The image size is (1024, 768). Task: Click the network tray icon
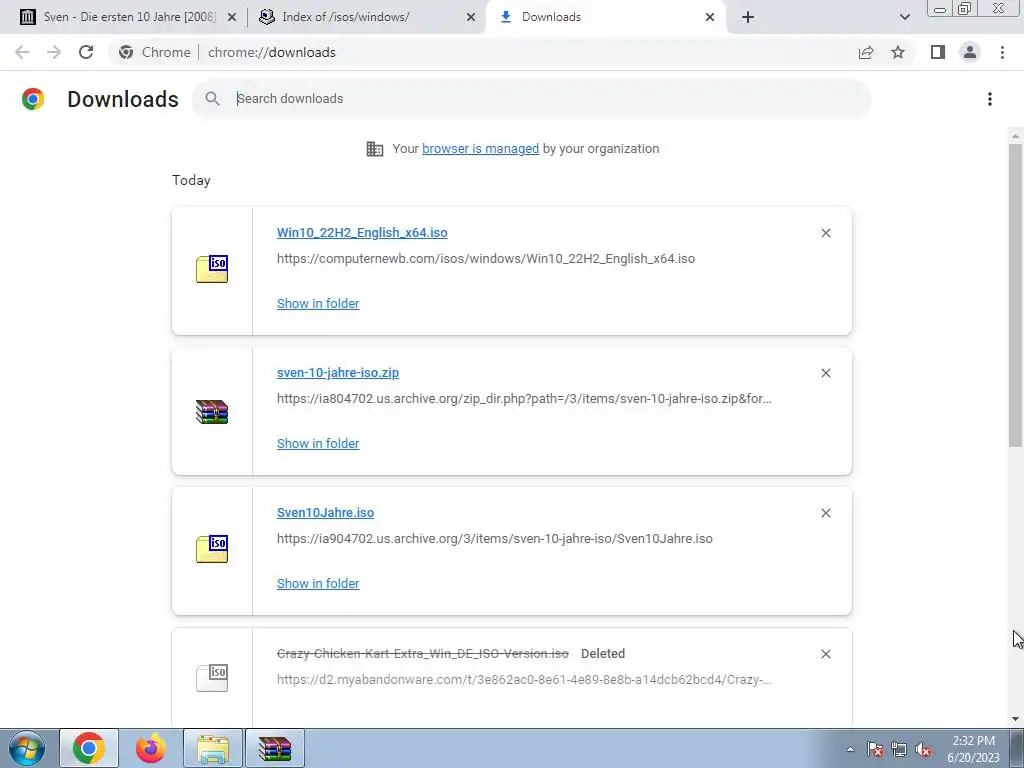pos(899,750)
